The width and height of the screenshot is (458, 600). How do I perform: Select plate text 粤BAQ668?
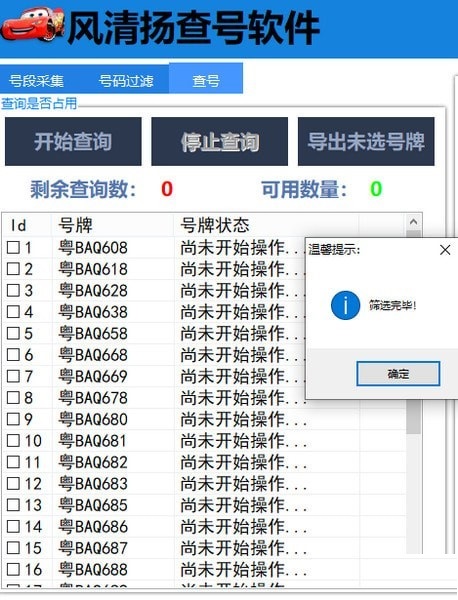point(93,355)
